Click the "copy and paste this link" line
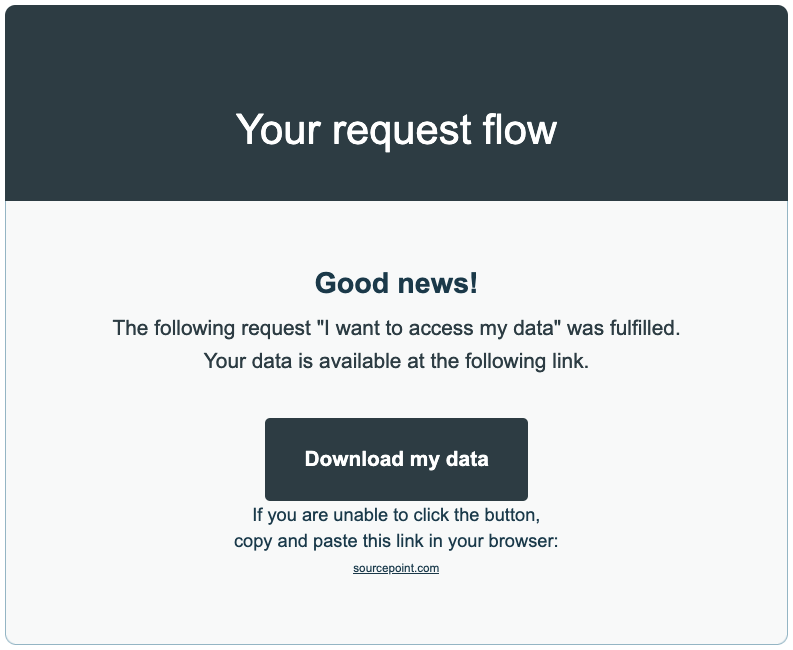 point(396,542)
